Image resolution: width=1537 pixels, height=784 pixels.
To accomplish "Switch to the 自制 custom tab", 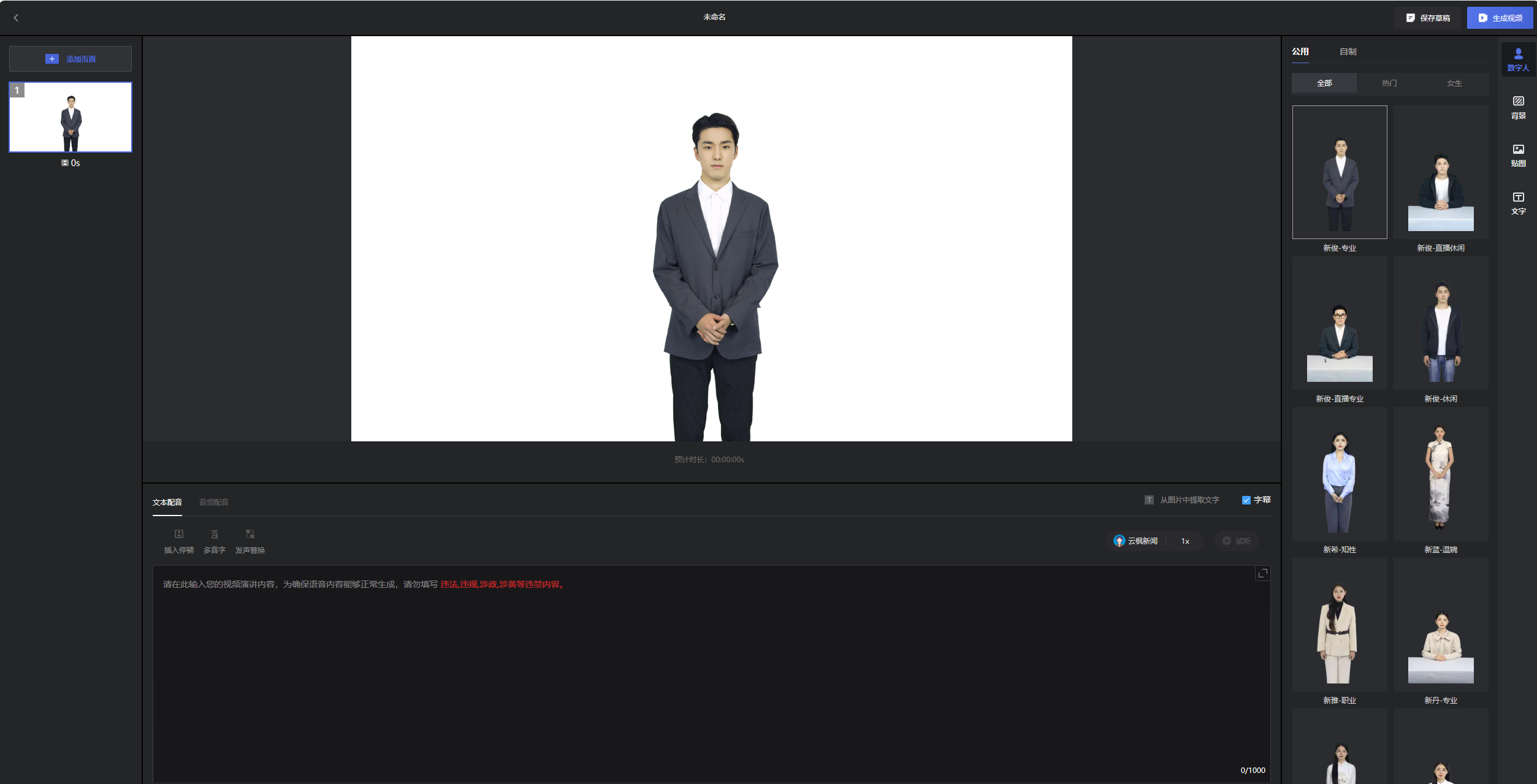I will 1348,51.
